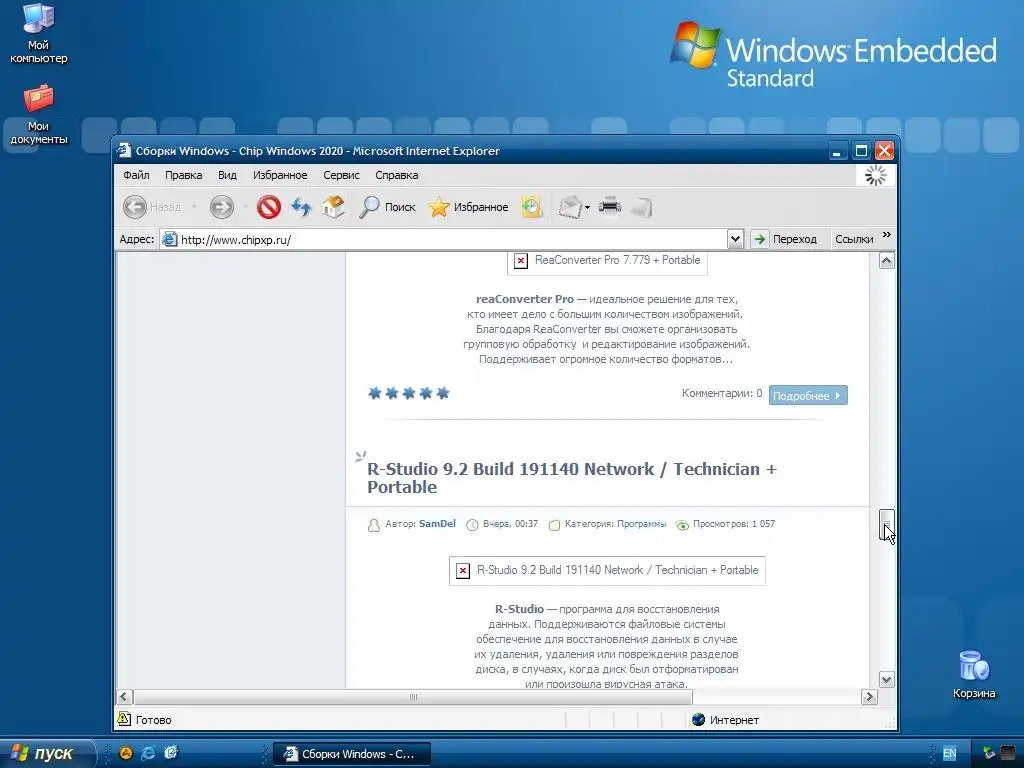Launch Internet Explorer from quick launch

[148, 753]
